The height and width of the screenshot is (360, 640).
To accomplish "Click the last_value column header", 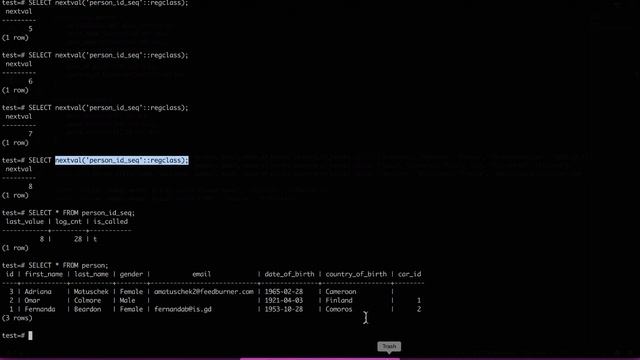I will click(24, 221).
